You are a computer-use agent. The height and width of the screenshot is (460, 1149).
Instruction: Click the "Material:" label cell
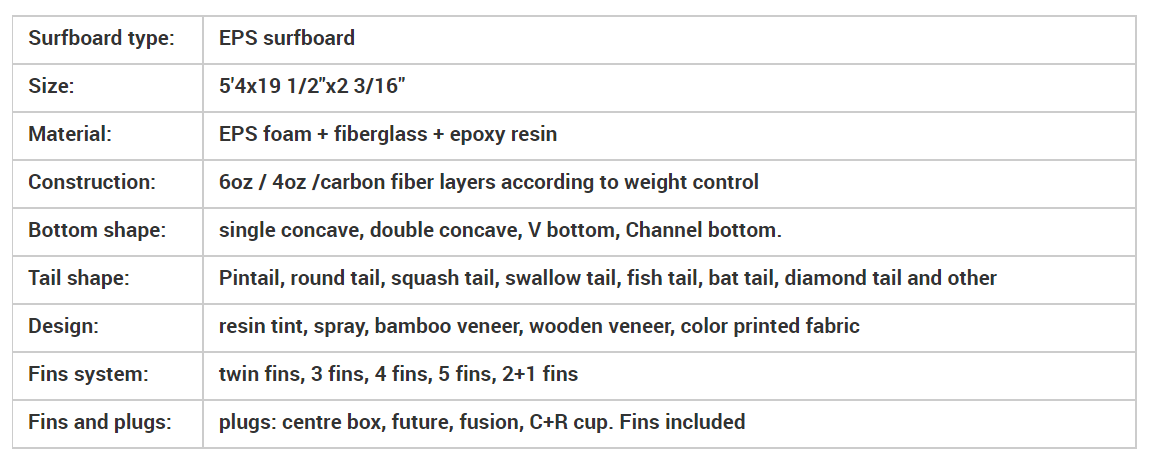pos(69,134)
